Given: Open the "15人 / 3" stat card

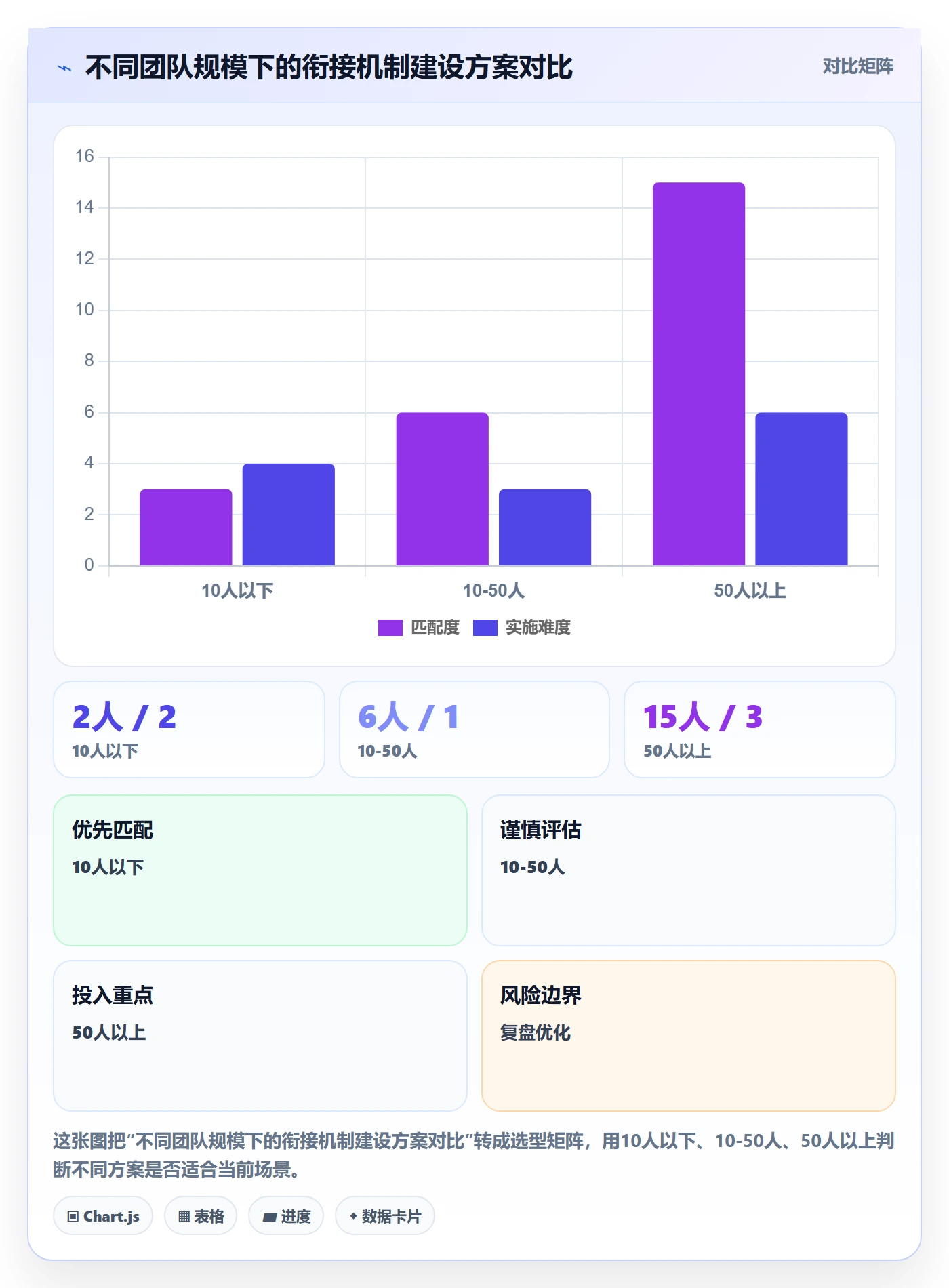Looking at the screenshot, I should point(760,729).
